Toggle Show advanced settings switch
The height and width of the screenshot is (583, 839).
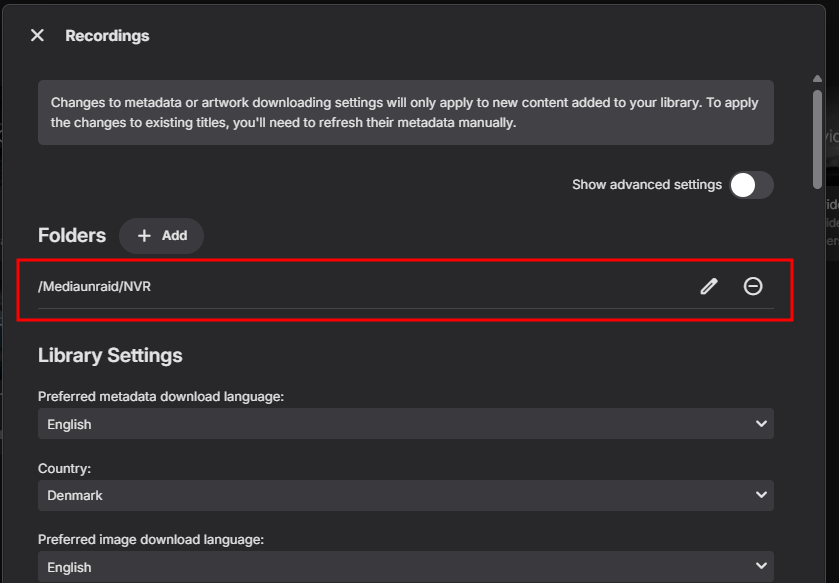tap(751, 185)
